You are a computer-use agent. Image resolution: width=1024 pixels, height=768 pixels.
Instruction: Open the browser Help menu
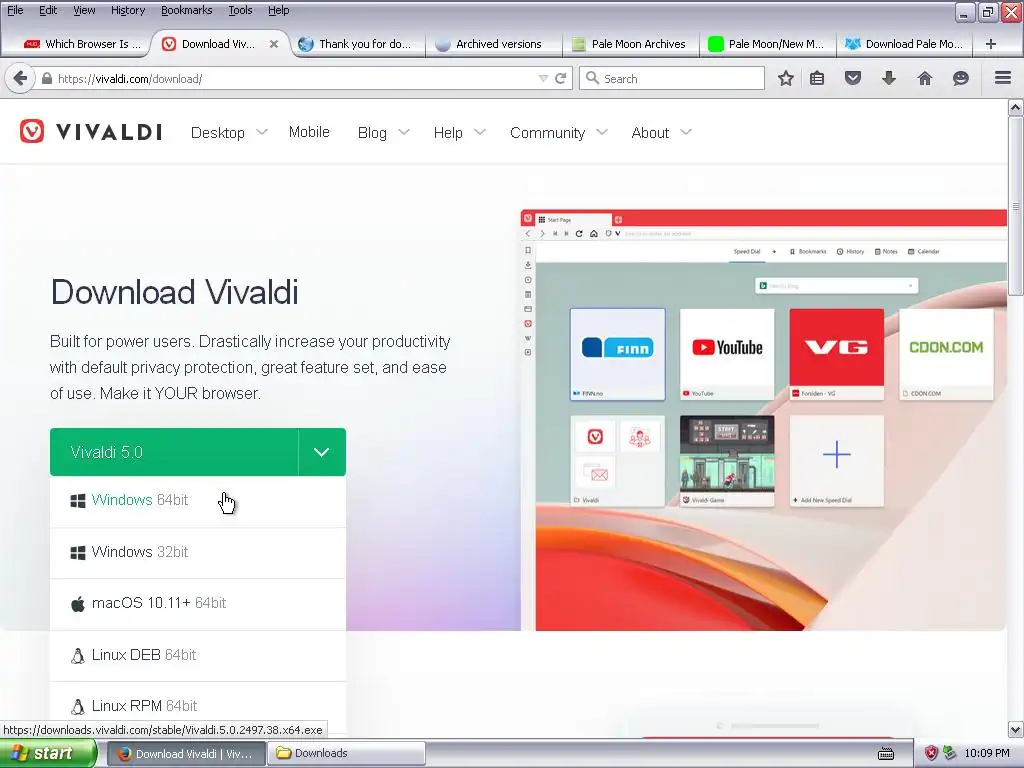pos(279,10)
